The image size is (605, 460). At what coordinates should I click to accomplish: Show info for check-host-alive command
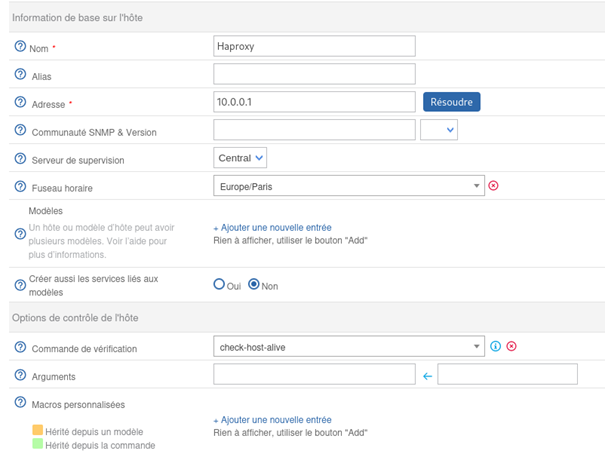495,347
